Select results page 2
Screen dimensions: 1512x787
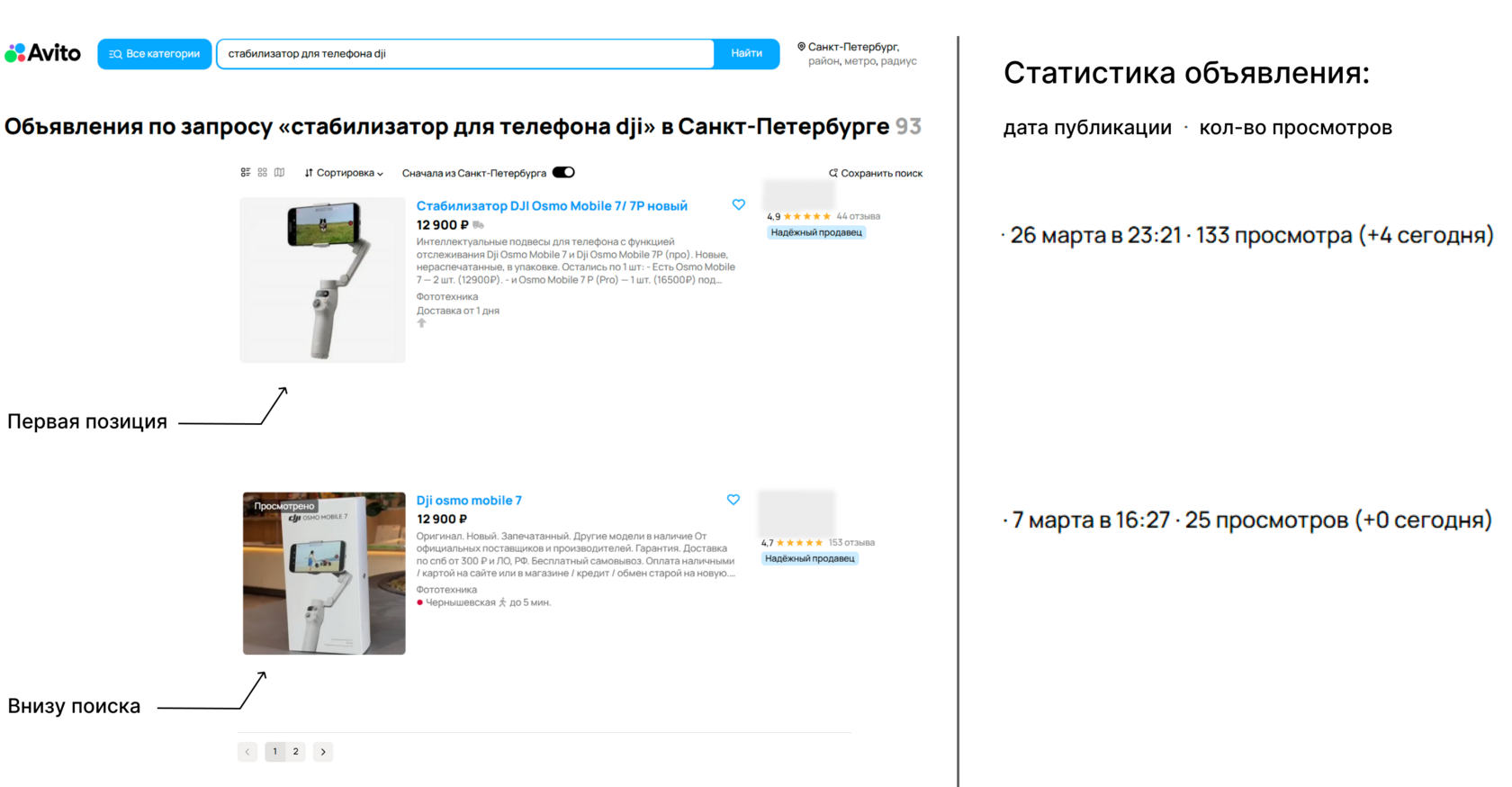click(x=295, y=752)
